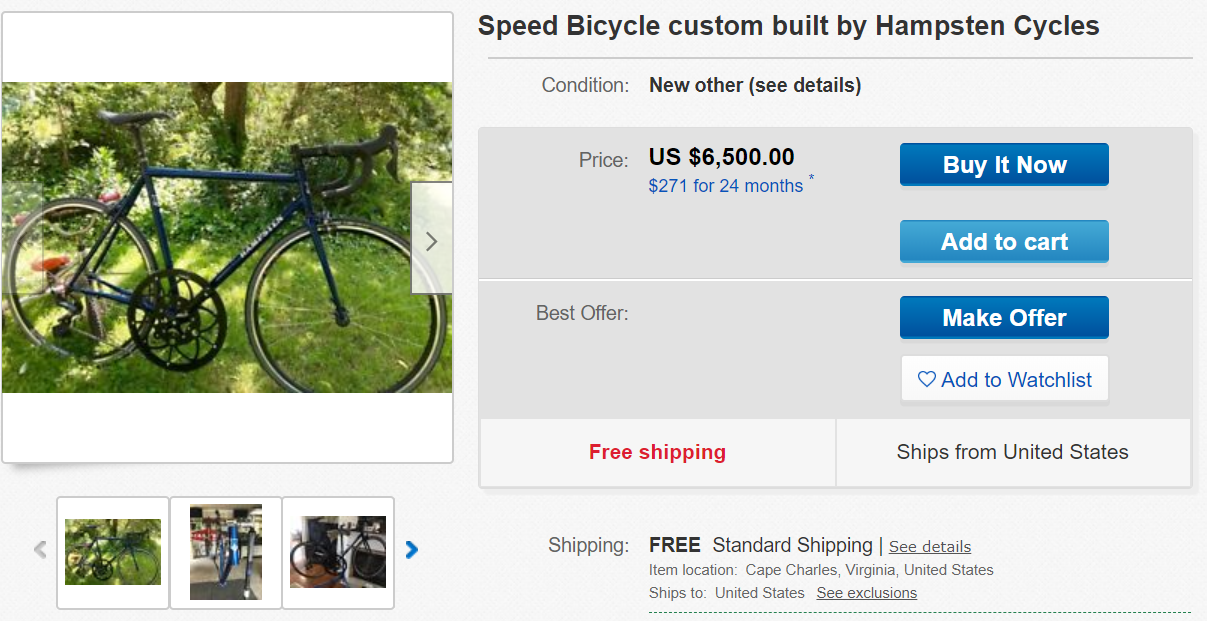Viewport: 1207px width, 621px height.
Task: Go to previous photo on main image
Action: click(x=20, y=240)
